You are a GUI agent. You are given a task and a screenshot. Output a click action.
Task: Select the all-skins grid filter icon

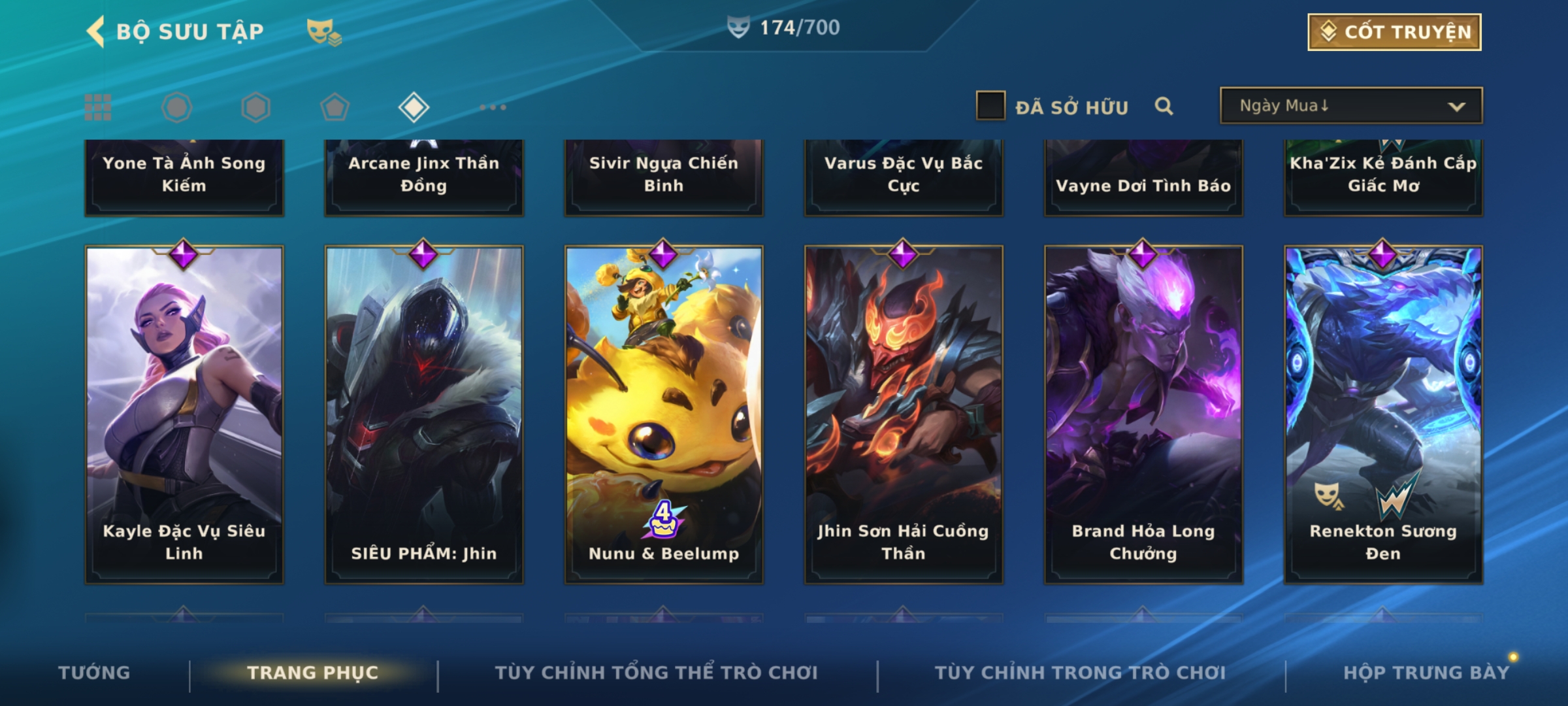tap(98, 107)
